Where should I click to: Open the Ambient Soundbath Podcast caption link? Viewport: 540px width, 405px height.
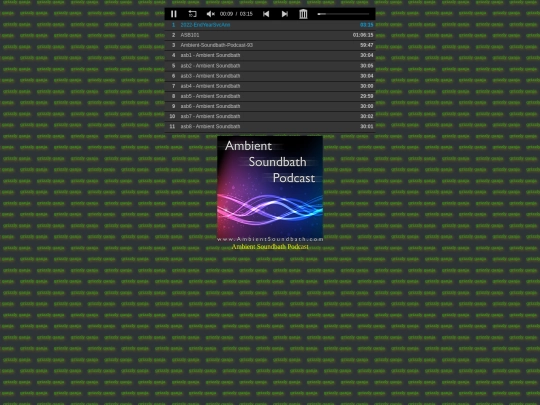click(x=270, y=247)
